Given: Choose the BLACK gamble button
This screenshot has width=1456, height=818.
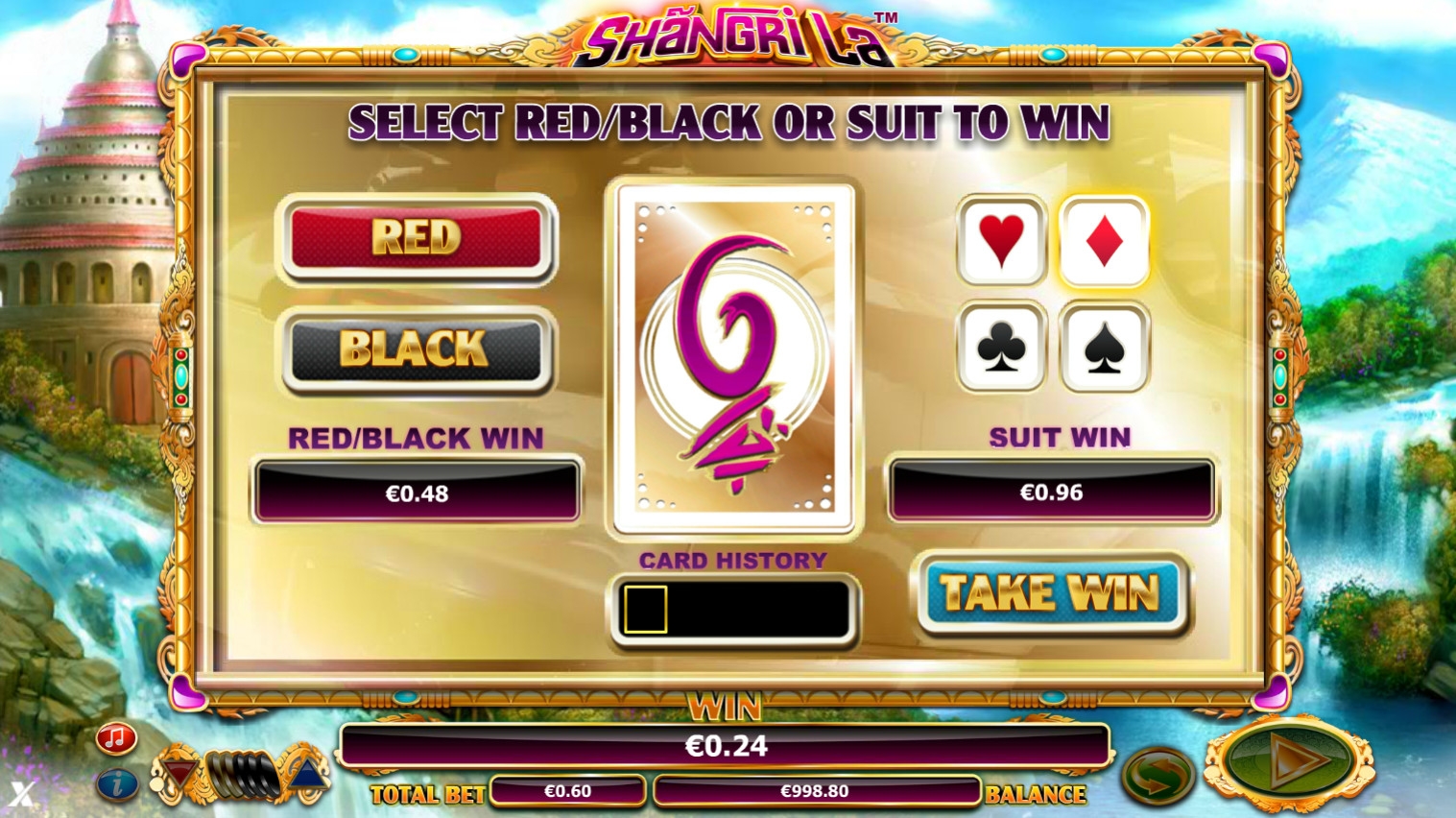Looking at the screenshot, I should click(417, 350).
